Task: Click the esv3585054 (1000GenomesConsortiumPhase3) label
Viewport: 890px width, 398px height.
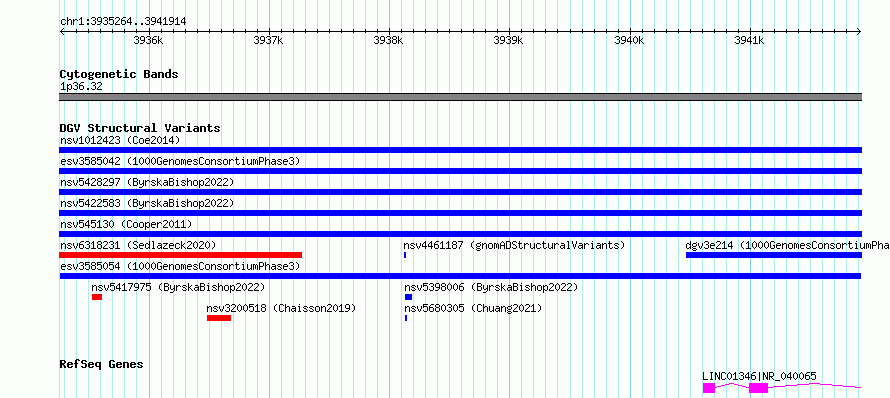Action: pos(180,266)
